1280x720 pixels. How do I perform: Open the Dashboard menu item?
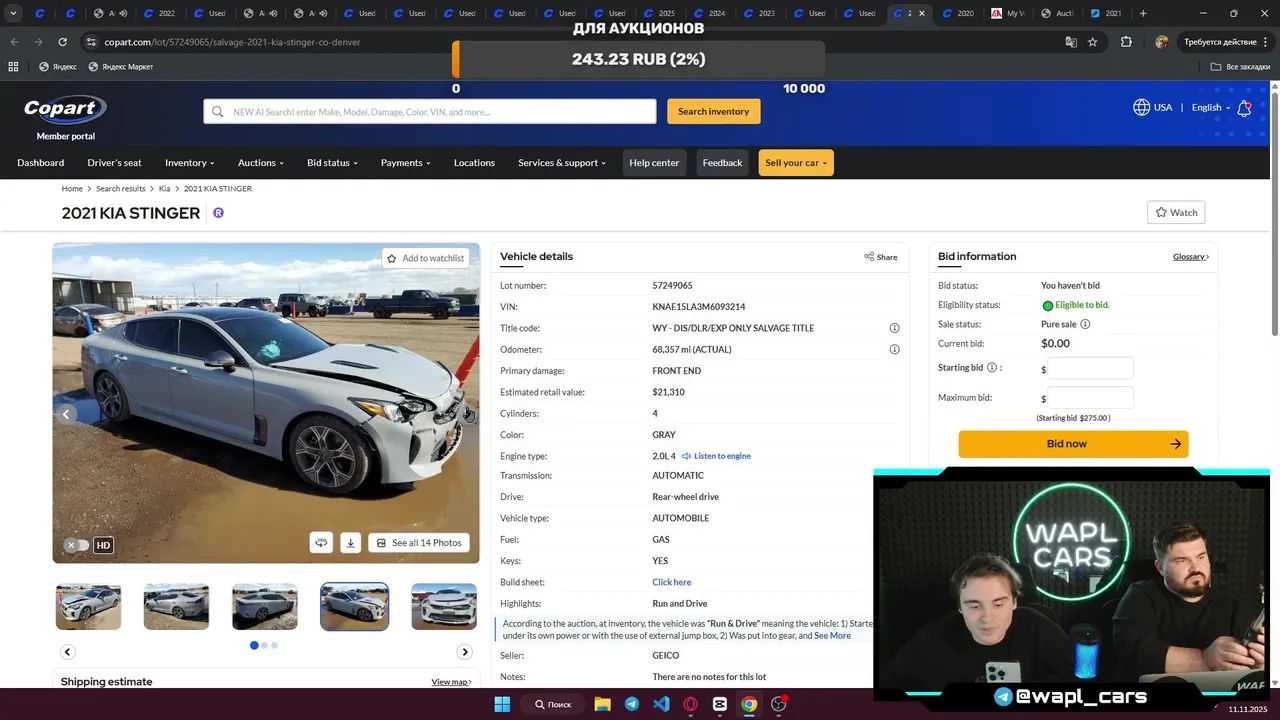tap(40, 162)
